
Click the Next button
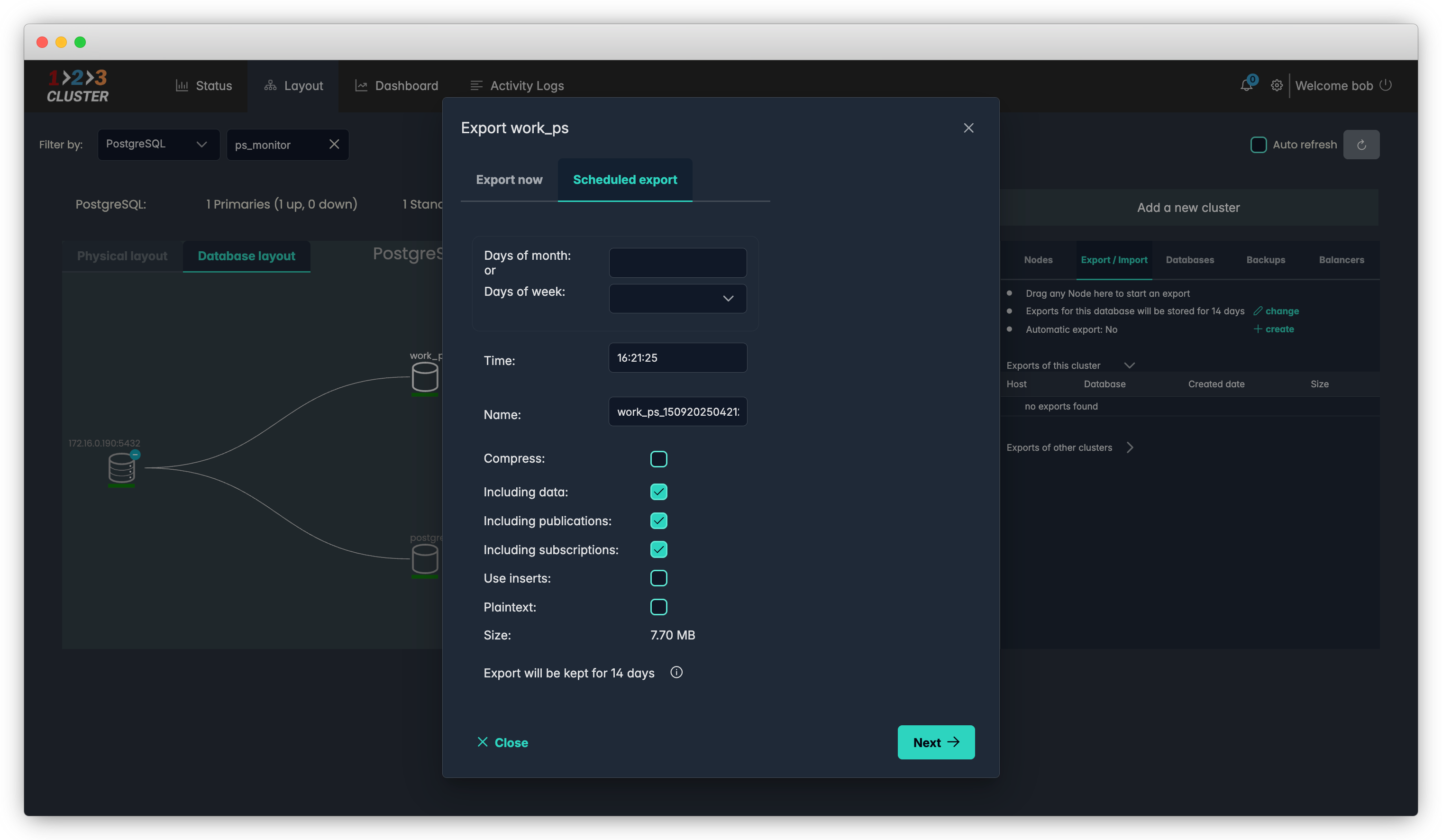coord(936,742)
